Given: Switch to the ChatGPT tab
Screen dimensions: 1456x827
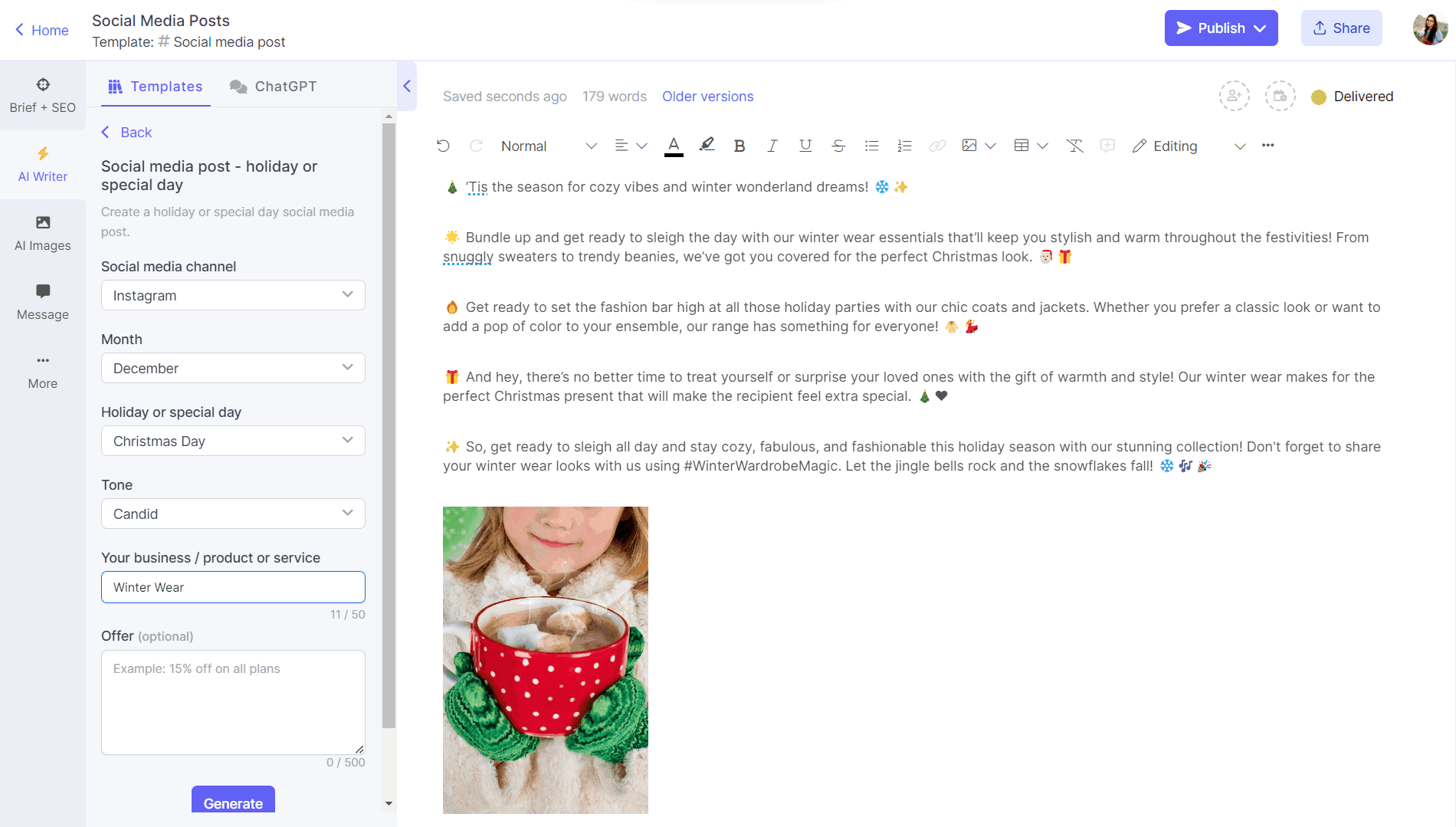Looking at the screenshot, I should tap(274, 87).
